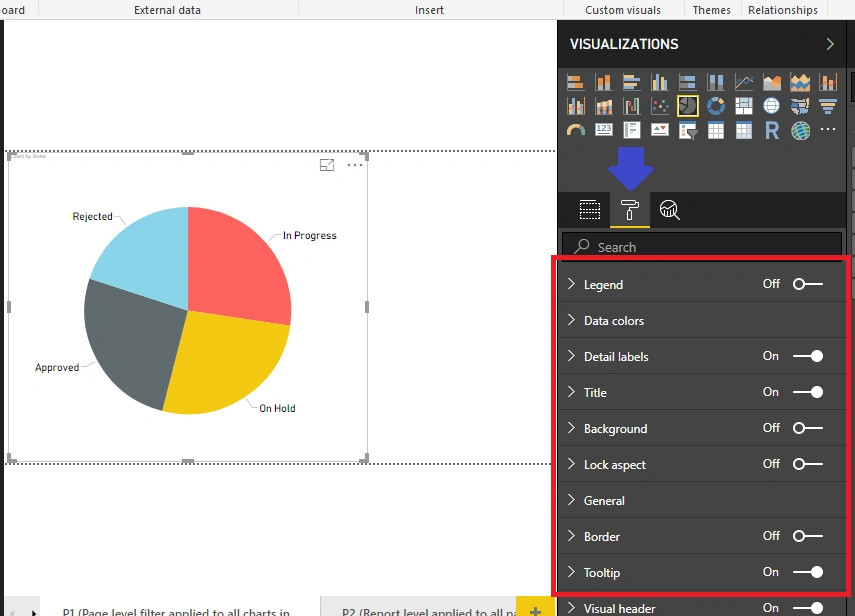This screenshot has width=855, height=616.
Task: Turn off the Visual header toggle
Action: click(808, 608)
